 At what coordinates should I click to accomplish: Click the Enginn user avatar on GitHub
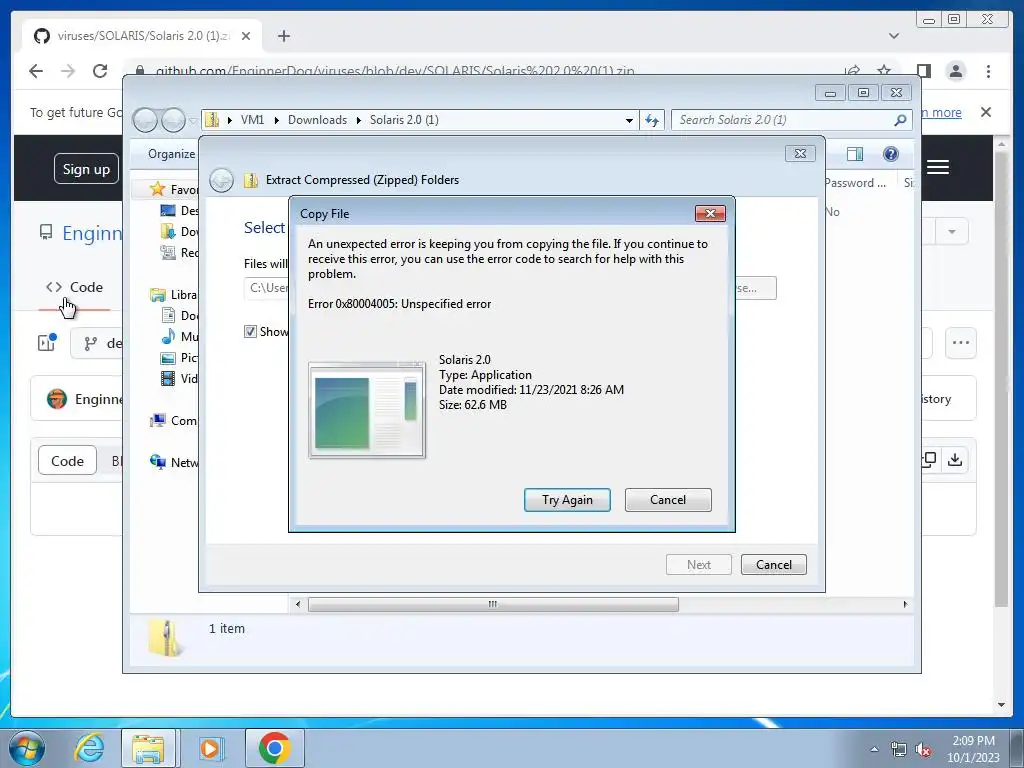click(57, 398)
